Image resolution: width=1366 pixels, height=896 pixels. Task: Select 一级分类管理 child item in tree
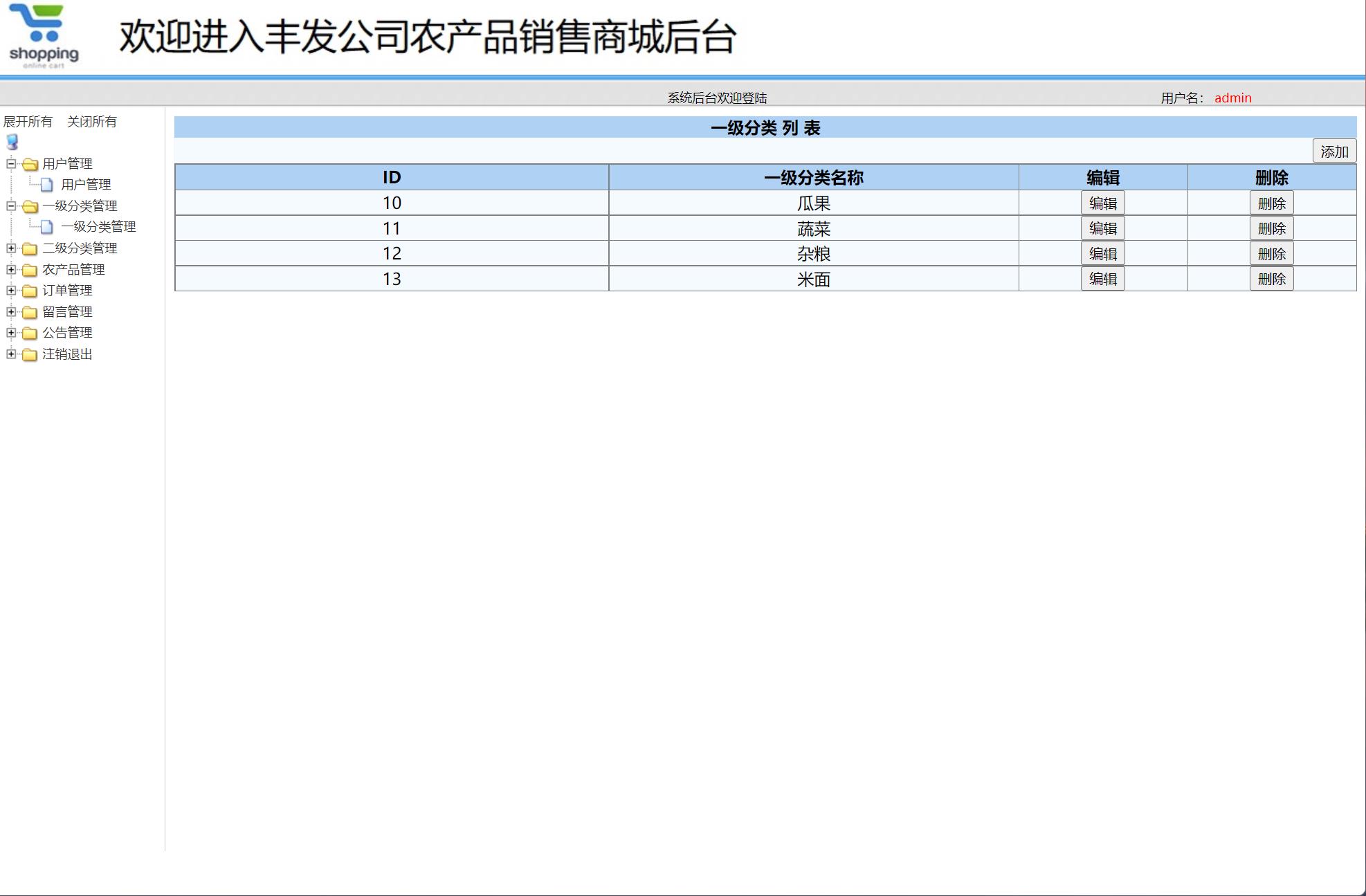pos(100,226)
